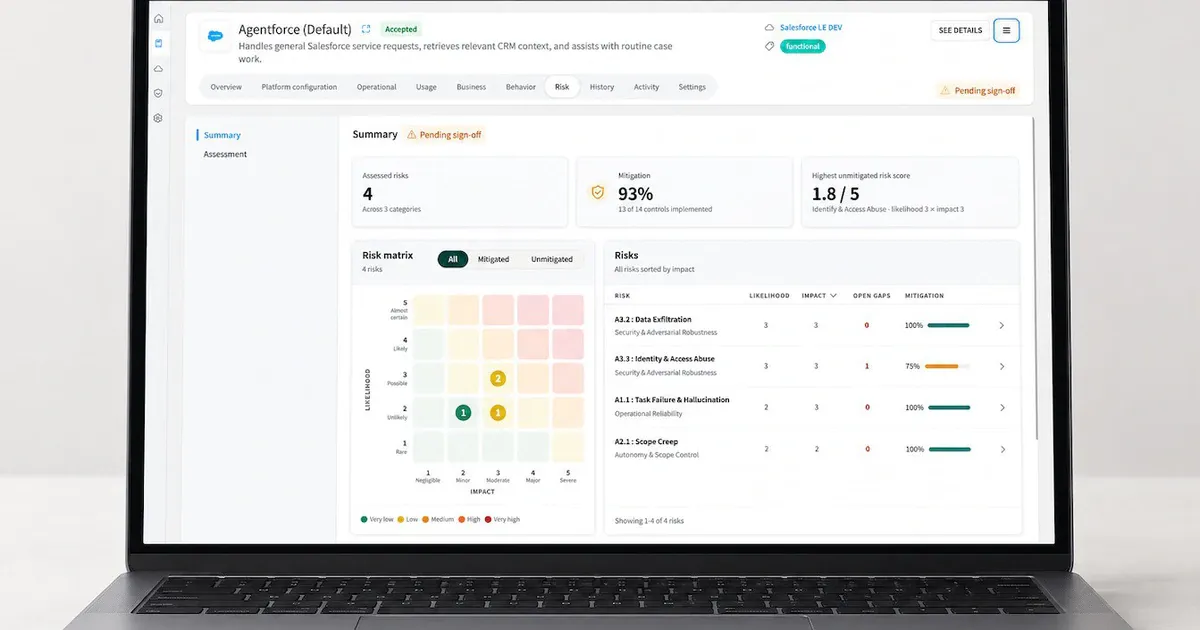Screen dimensions: 1200x630
Task: Click the Likelihood column header
Action: 769,296
